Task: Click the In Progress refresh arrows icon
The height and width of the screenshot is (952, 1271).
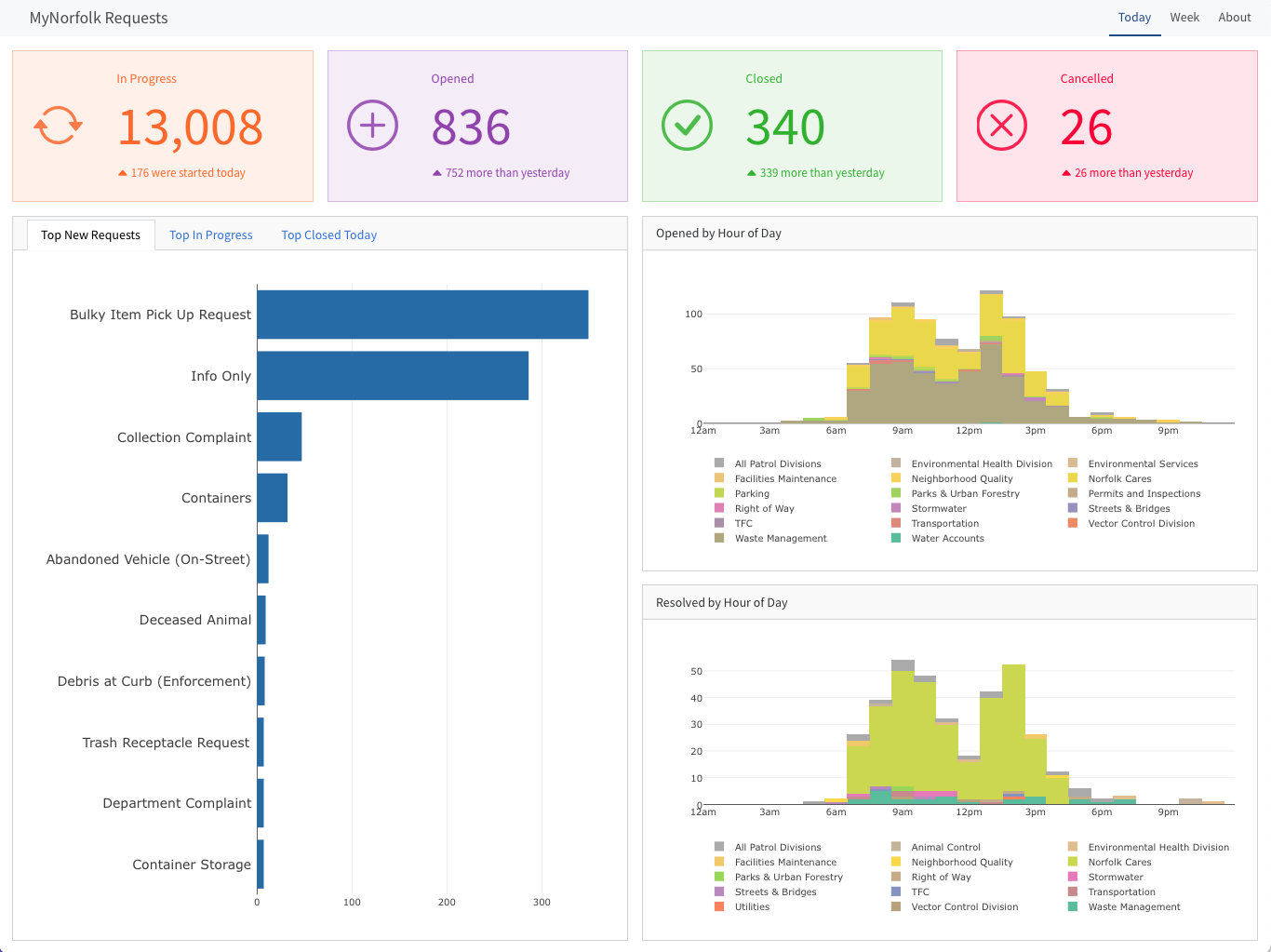Action: [x=58, y=126]
